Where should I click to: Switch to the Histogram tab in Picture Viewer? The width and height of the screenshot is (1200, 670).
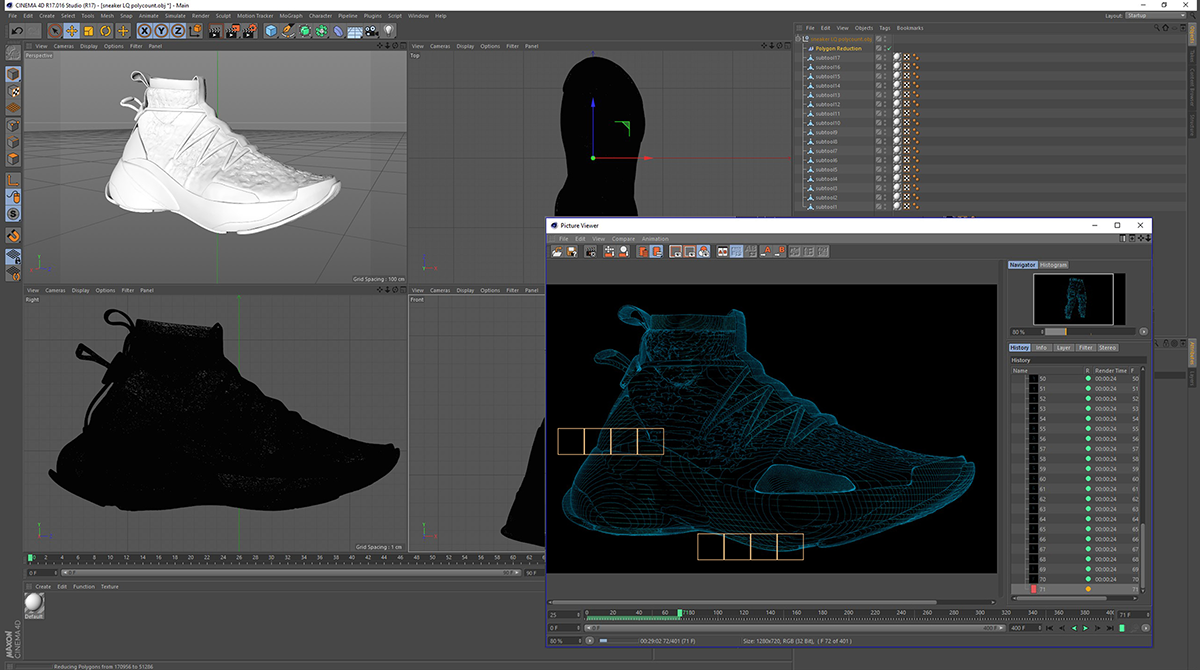tap(1053, 264)
